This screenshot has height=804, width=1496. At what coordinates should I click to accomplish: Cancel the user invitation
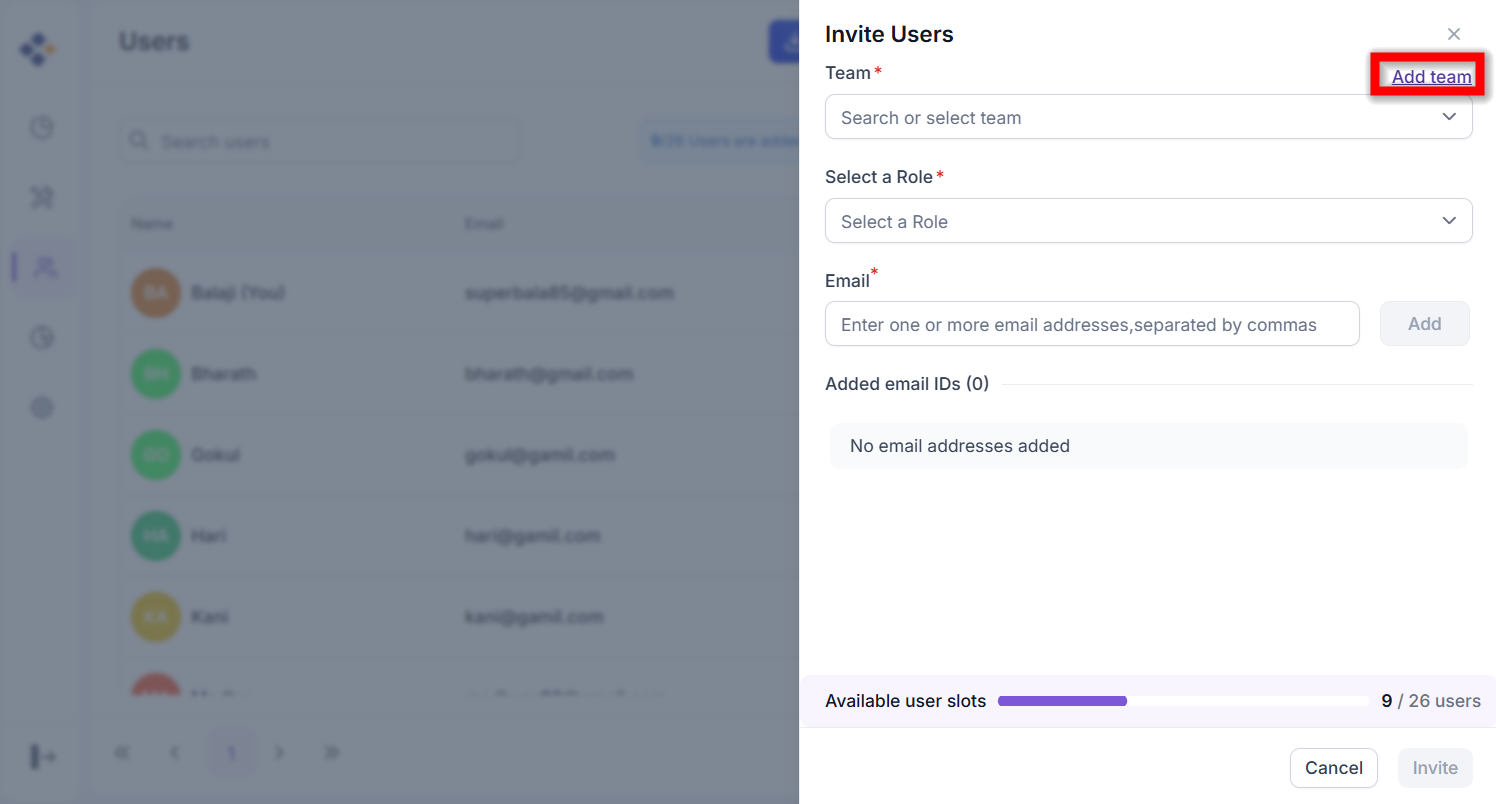1333,768
